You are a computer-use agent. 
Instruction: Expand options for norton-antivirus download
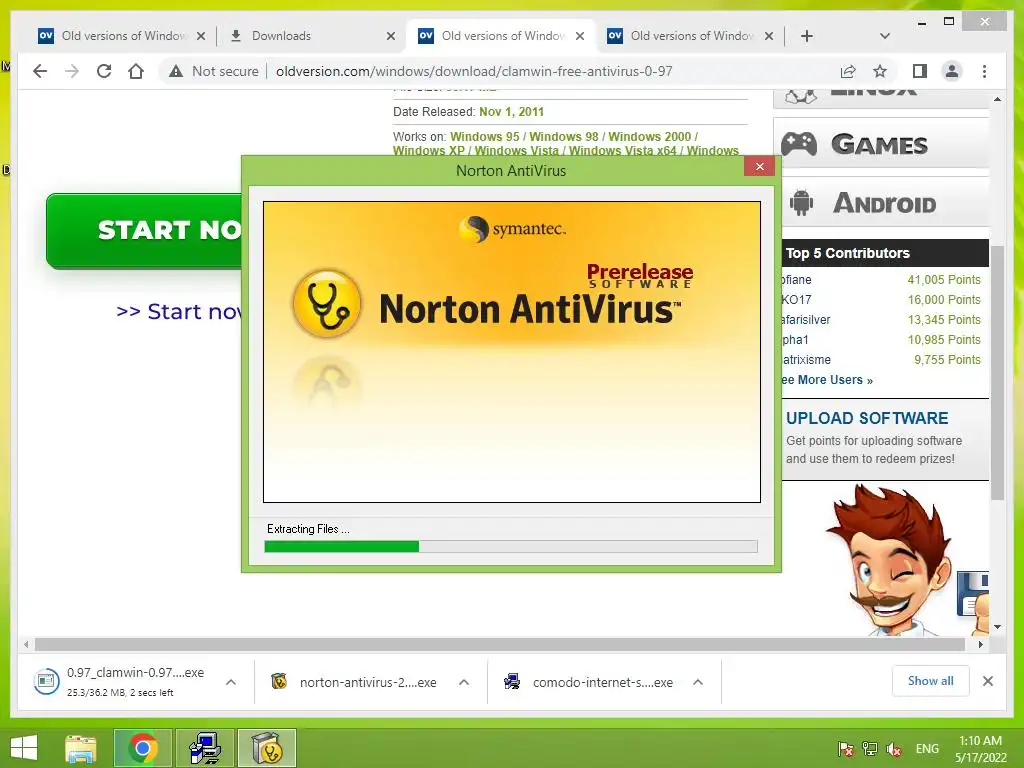tap(464, 682)
